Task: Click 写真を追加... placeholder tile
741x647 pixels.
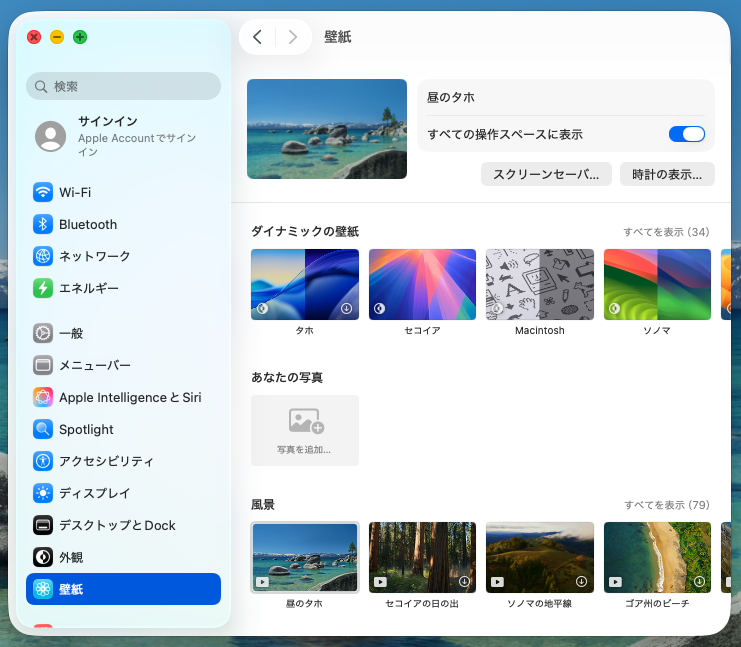Action: coord(304,430)
